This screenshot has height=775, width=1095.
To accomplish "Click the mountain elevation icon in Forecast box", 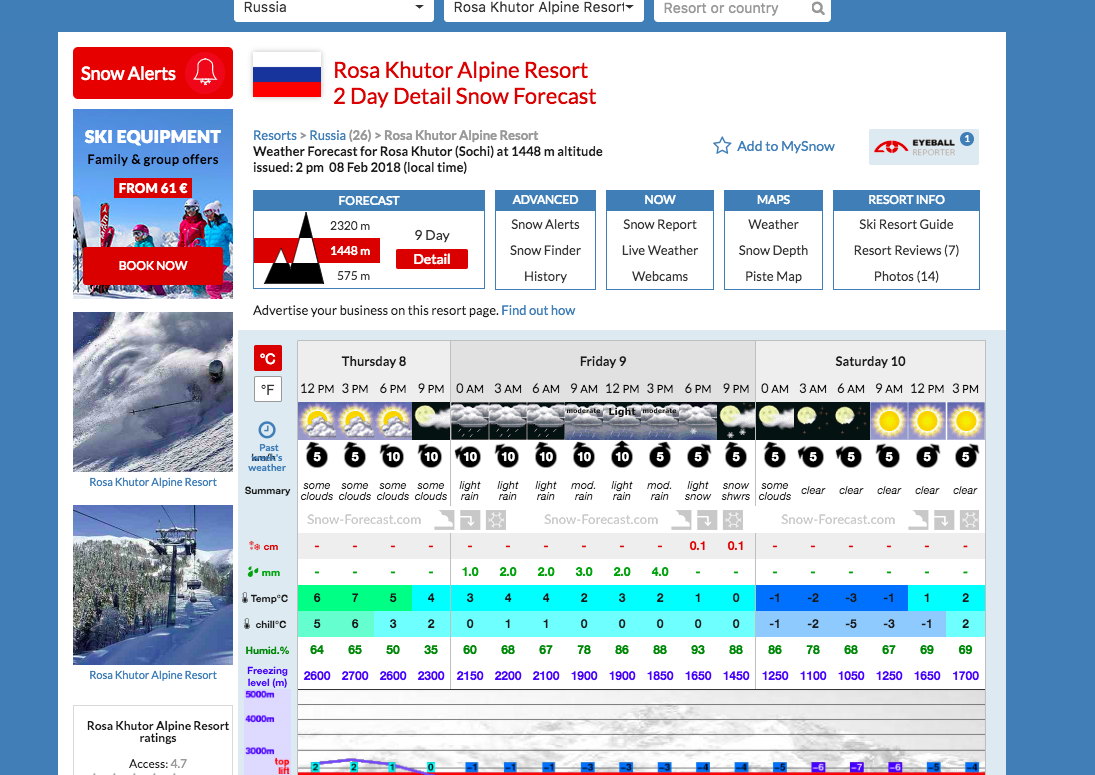I will (x=294, y=249).
